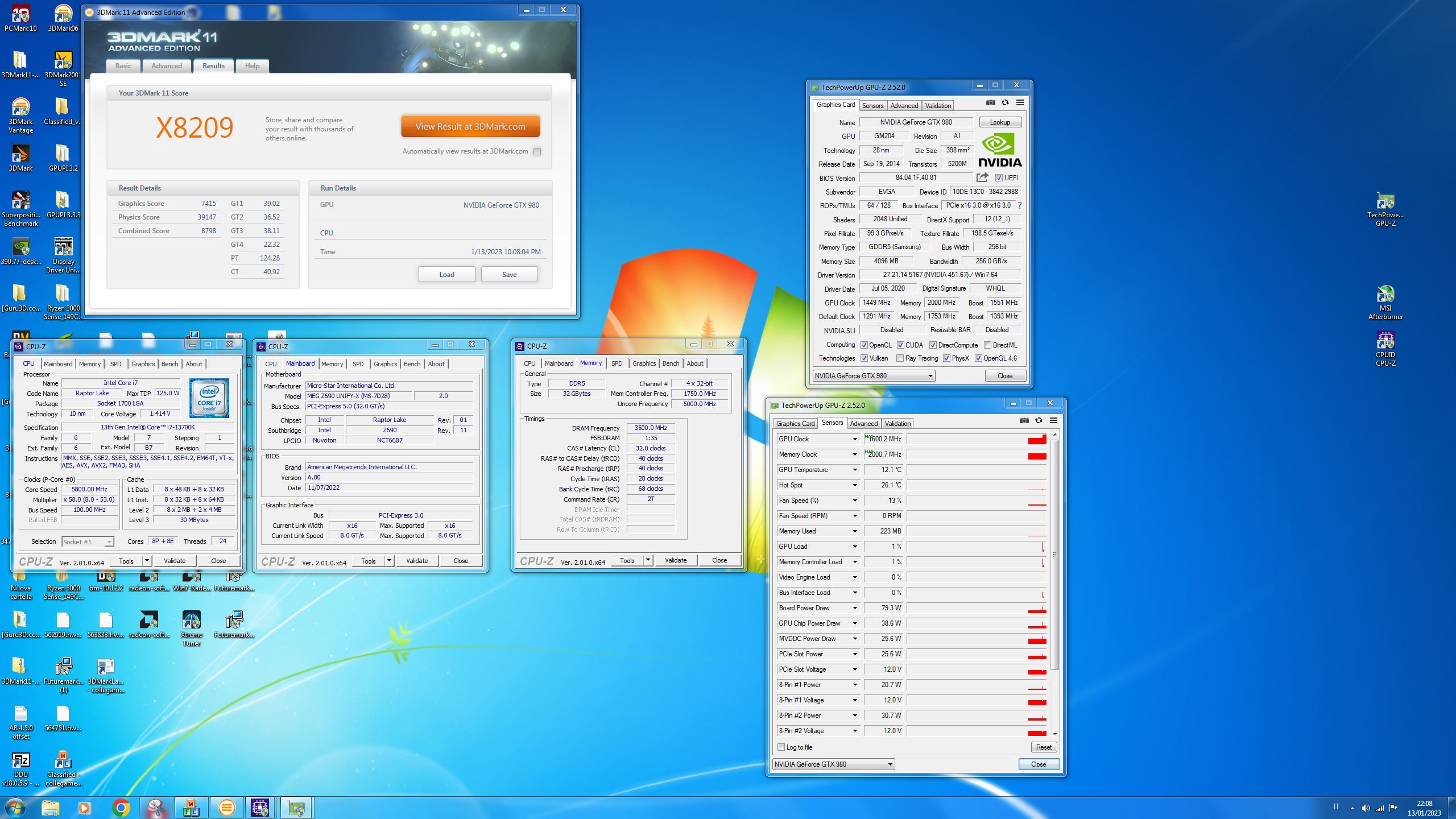Screen dimensions: 1456x819
Task: Open SPD tab in CPU-Z CPU window
Action: coord(115,364)
